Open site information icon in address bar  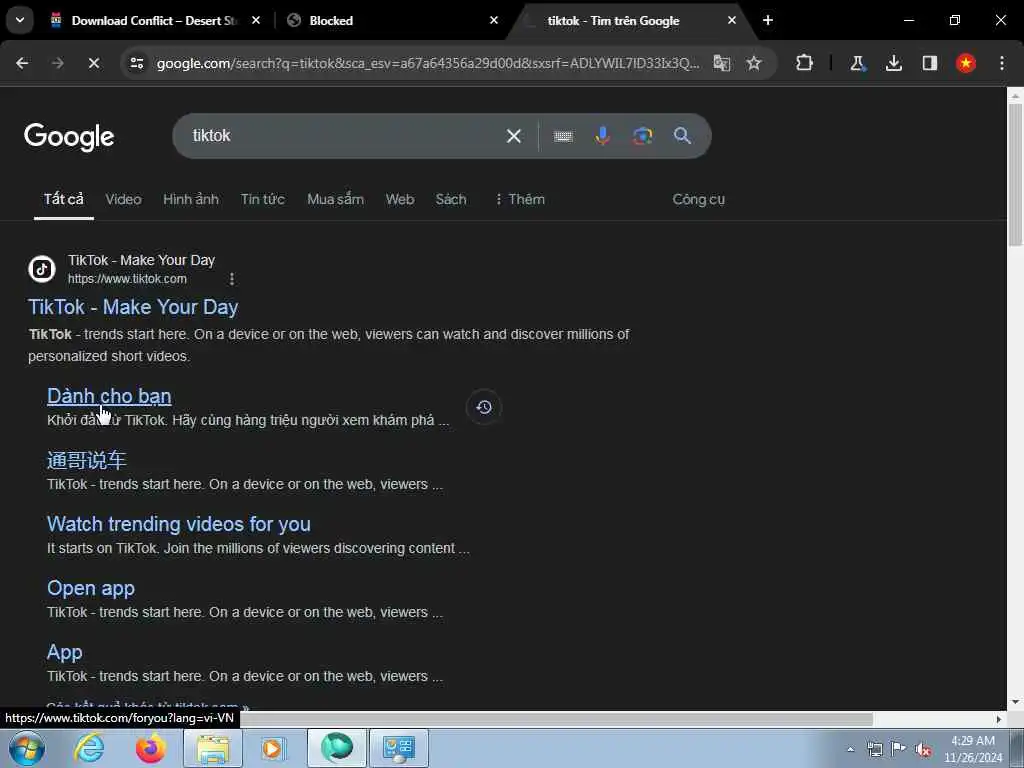tap(136, 63)
